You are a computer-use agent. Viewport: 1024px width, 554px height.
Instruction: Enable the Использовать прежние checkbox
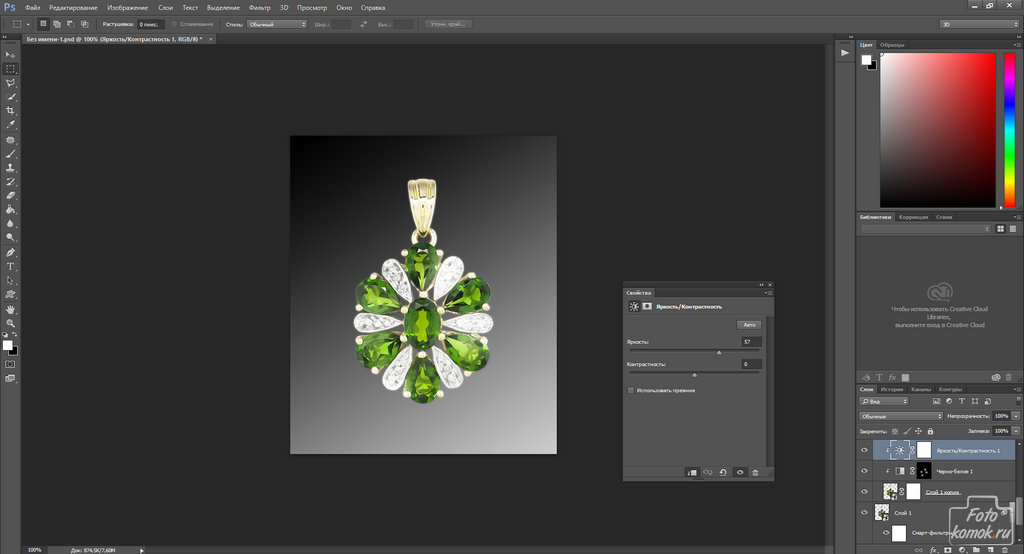point(630,390)
